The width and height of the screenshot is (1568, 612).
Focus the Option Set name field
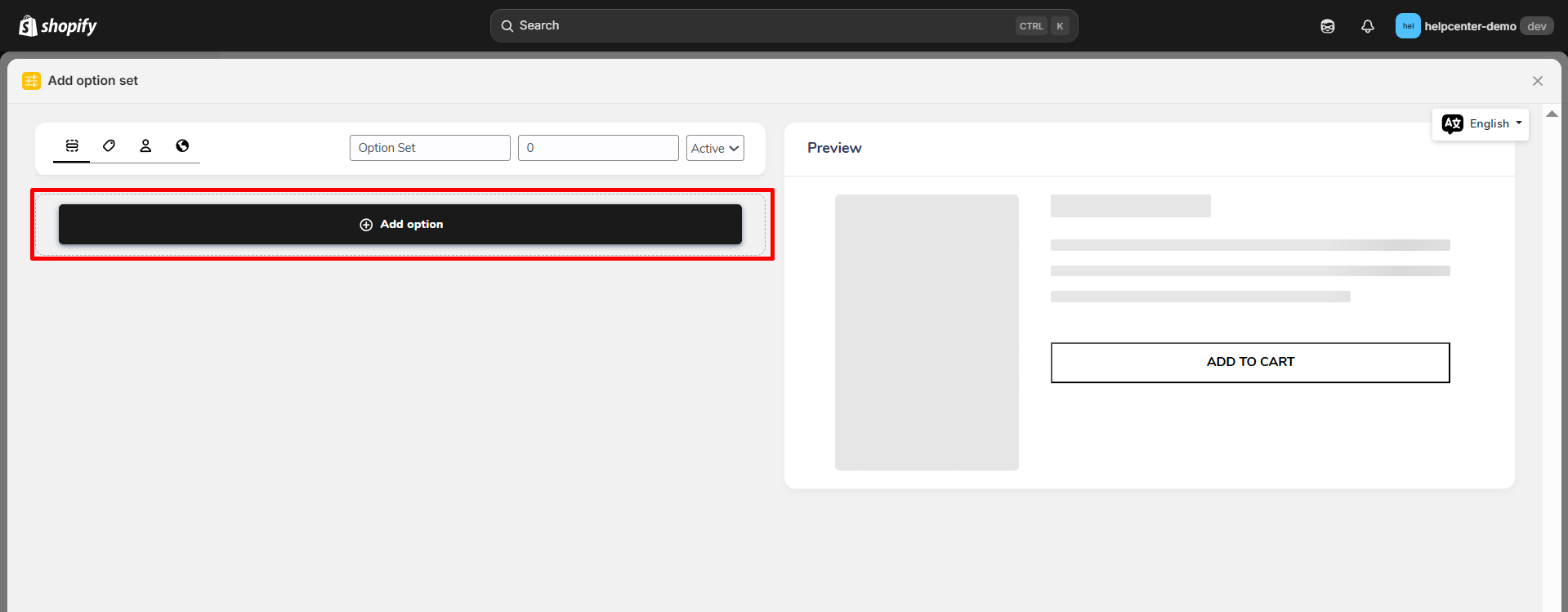coord(430,148)
